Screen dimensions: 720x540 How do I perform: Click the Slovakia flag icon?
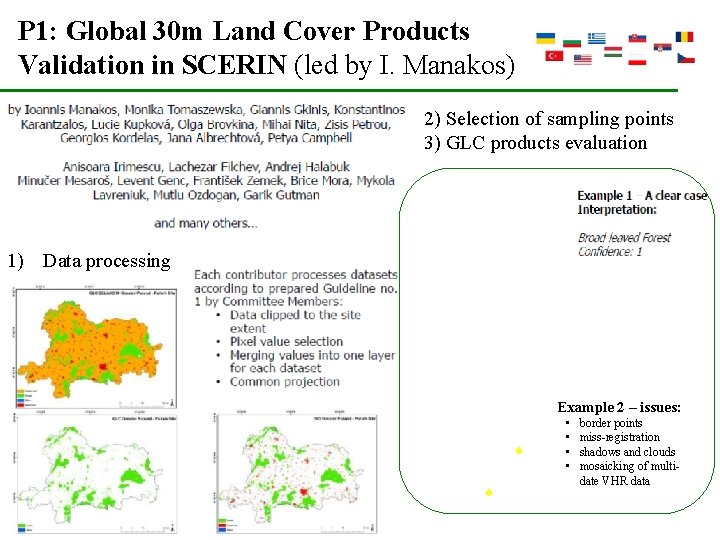click(x=637, y=39)
